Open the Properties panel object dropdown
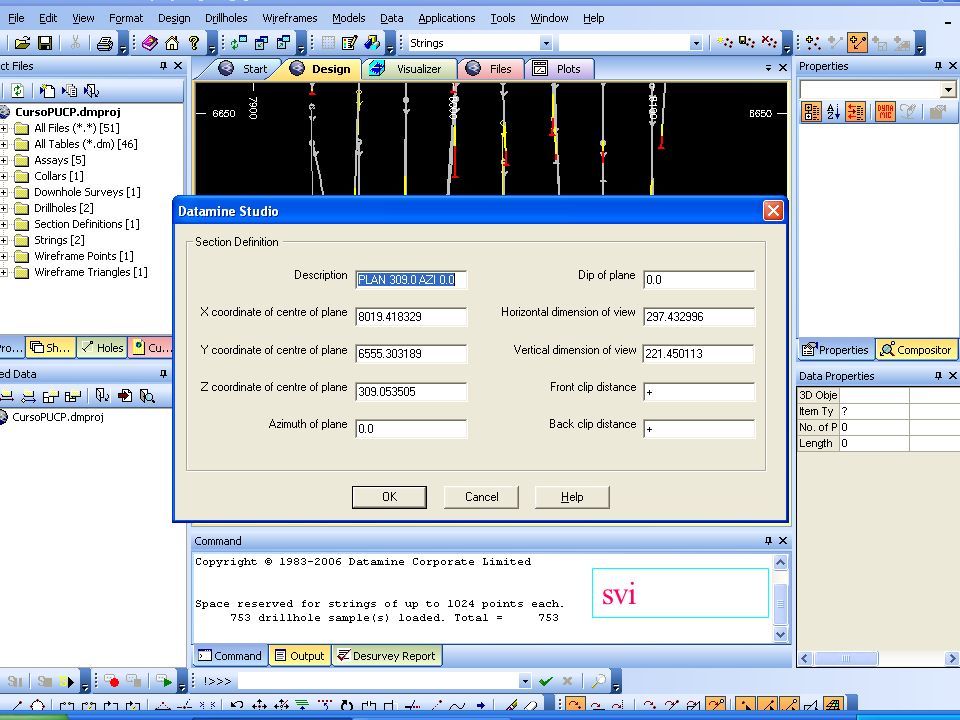This screenshot has width=960, height=720. coord(948,90)
